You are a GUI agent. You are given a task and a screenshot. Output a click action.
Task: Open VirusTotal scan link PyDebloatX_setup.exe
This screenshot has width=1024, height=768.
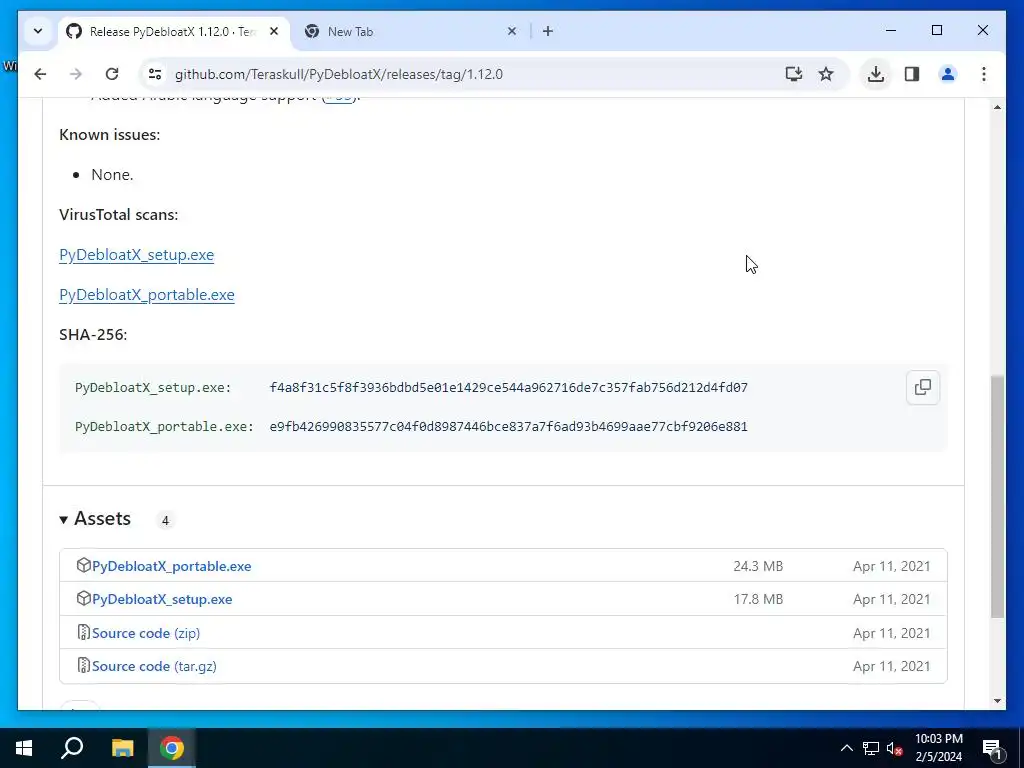coord(136,255)
